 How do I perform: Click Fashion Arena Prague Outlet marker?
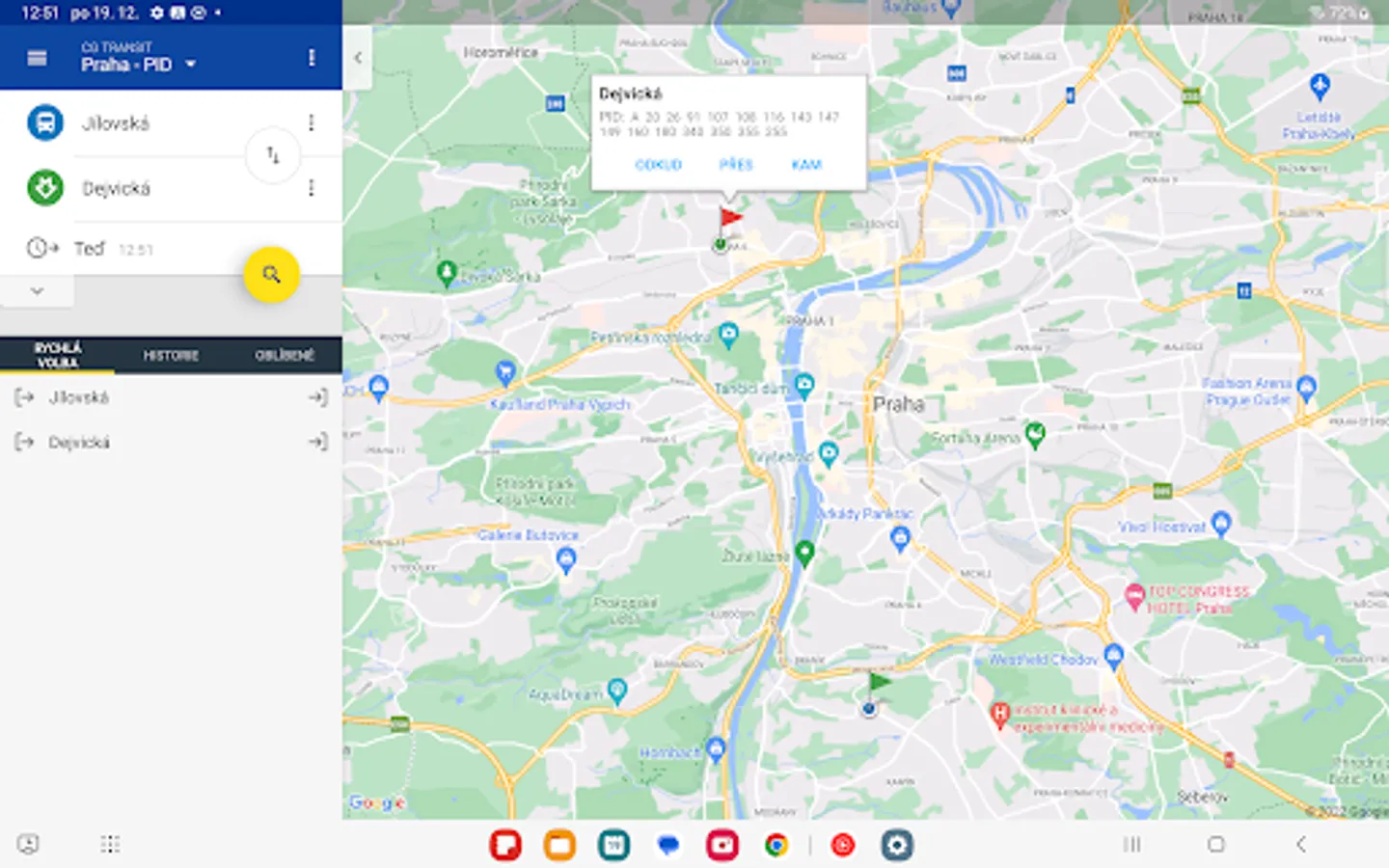click(x=1307, y=389)
